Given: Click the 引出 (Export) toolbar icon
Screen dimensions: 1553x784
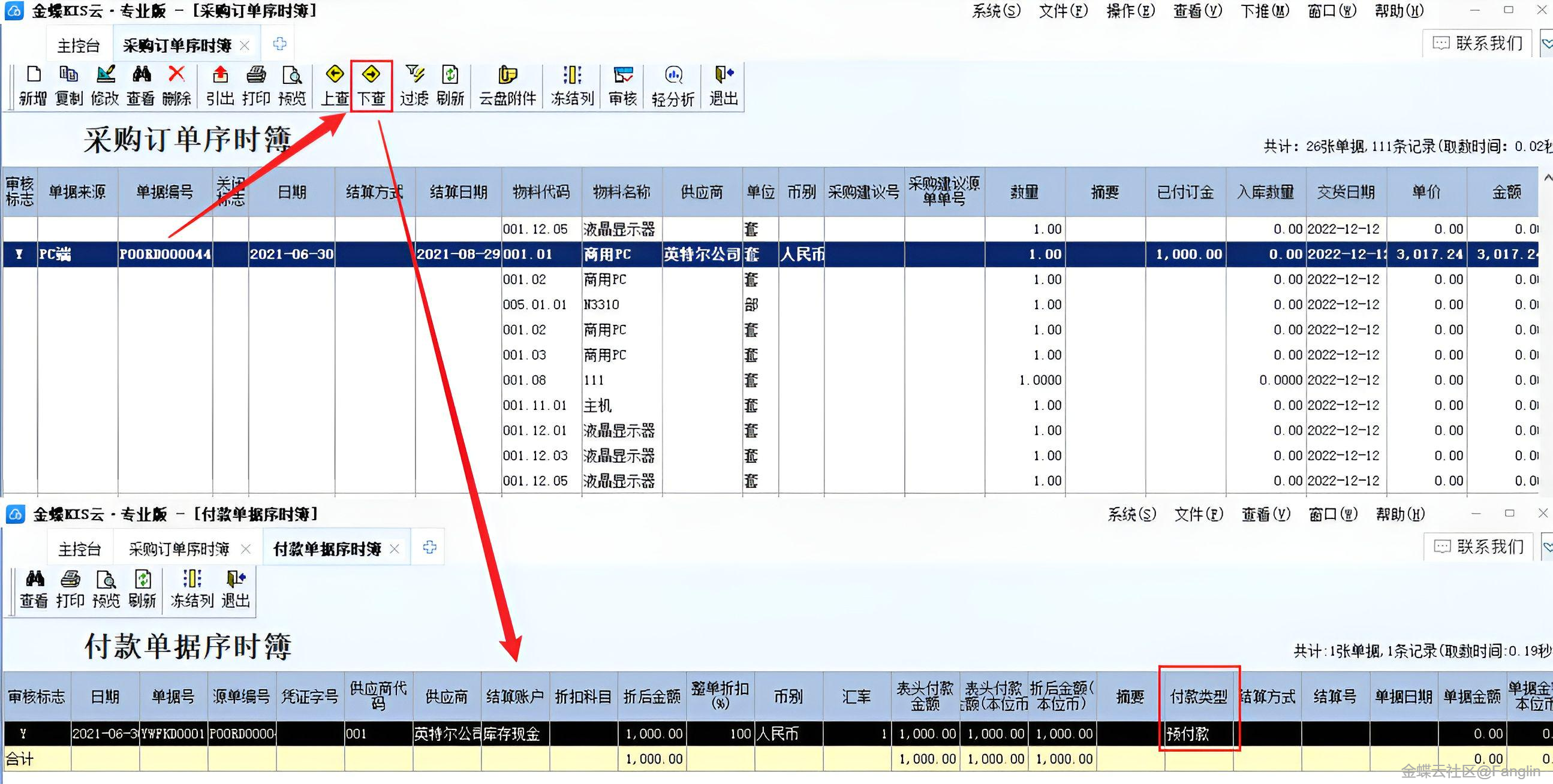Looking at the screenshot, I should point(220,85).
